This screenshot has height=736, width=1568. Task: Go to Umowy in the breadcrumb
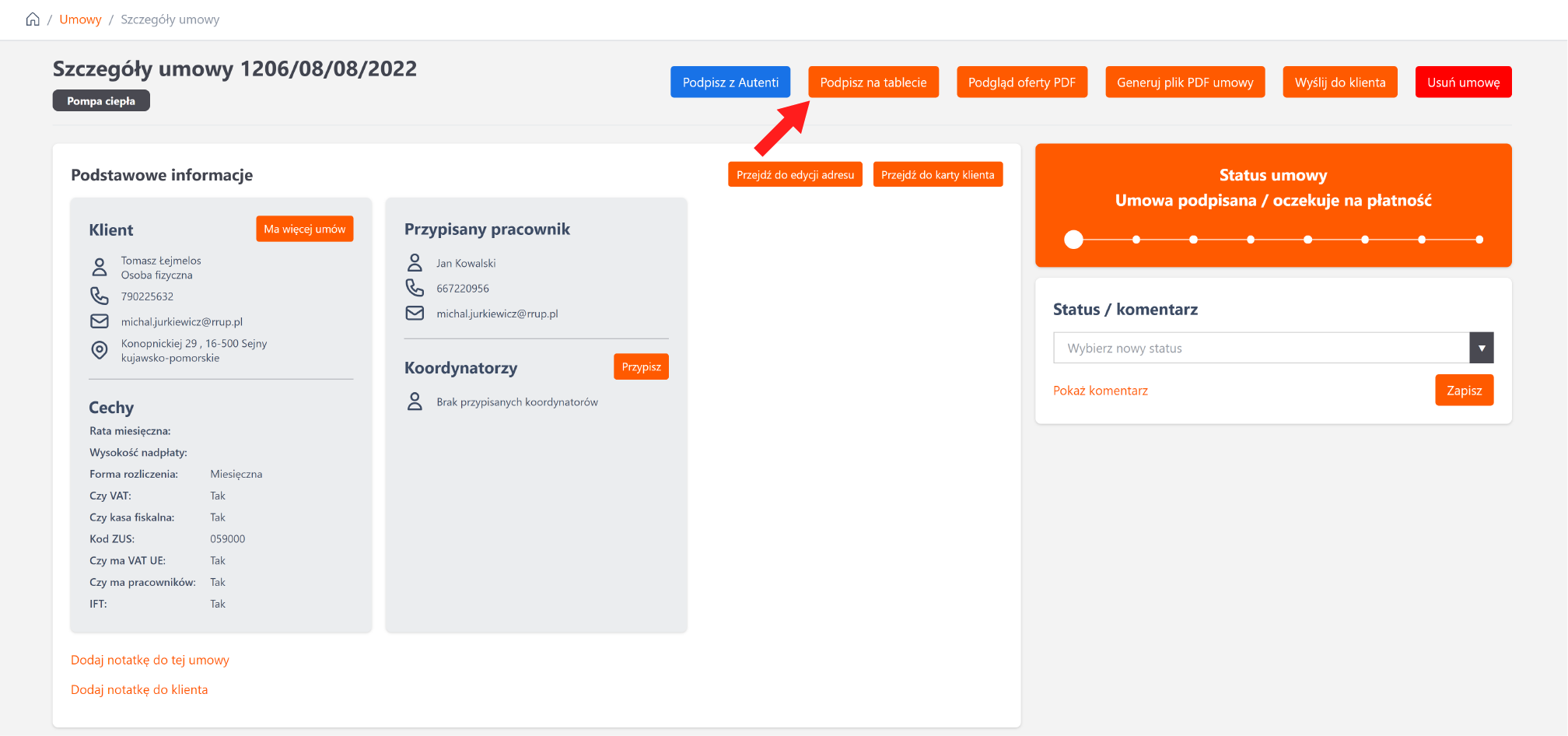pyautogui.click(x=80, y=19)
